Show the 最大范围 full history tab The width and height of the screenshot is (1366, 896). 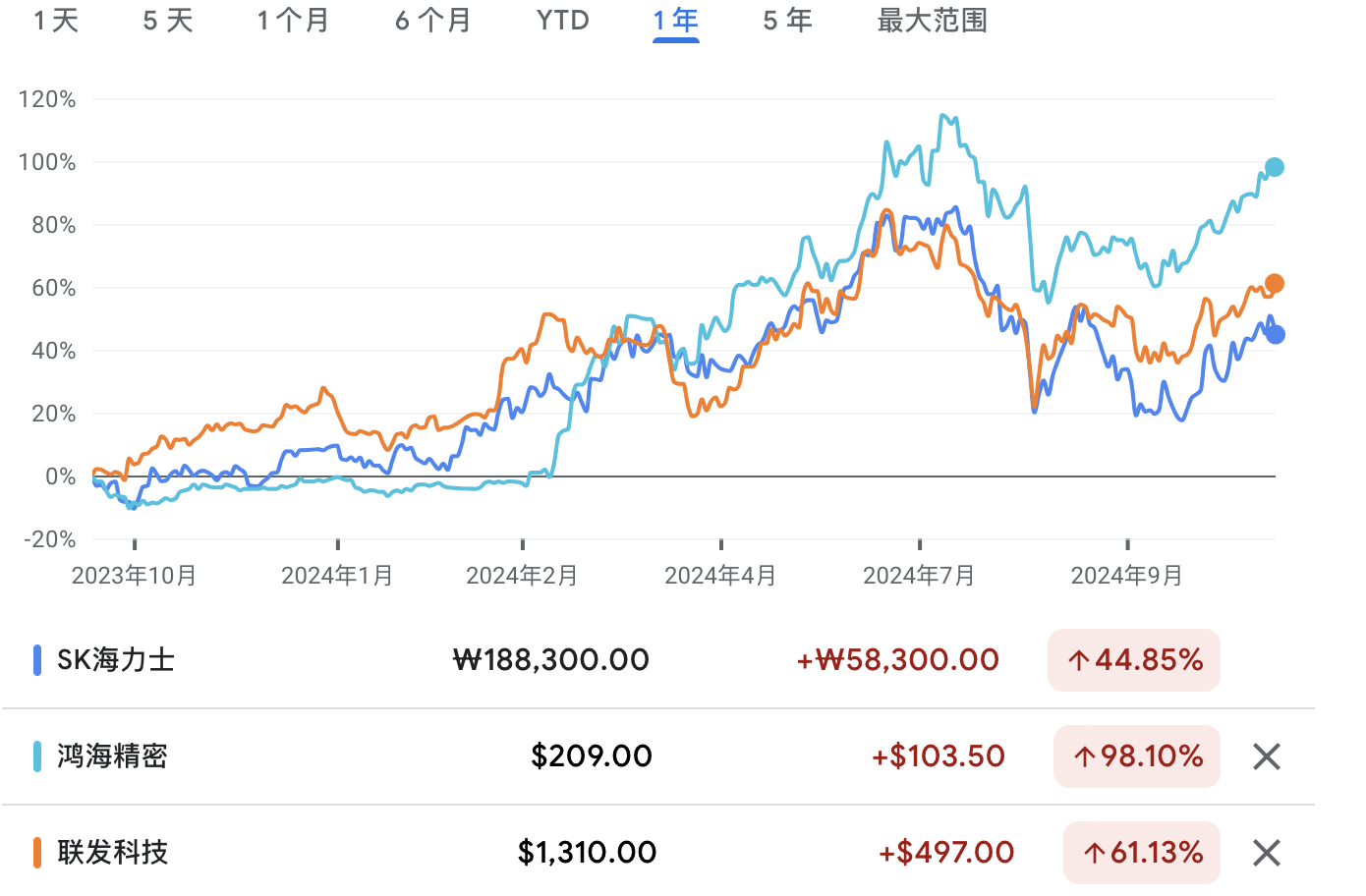[x=933, y=21]
